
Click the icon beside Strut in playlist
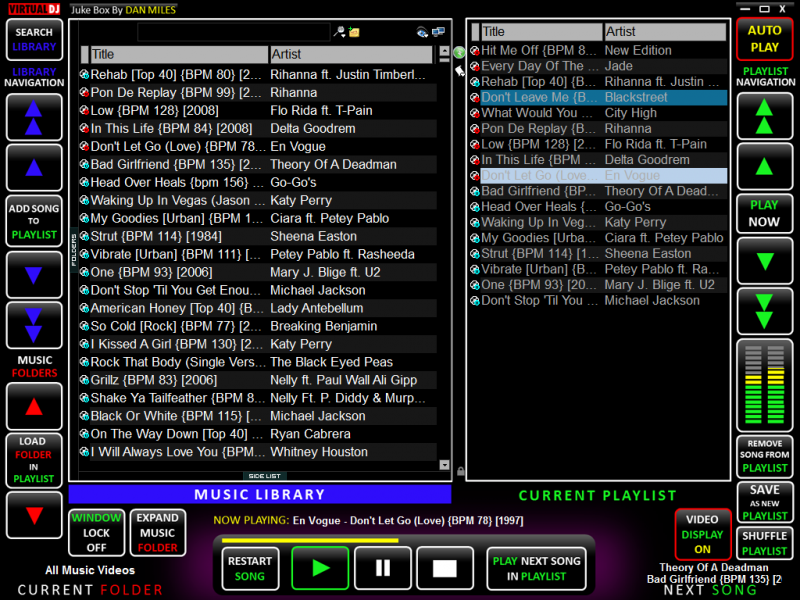(475, 254)
